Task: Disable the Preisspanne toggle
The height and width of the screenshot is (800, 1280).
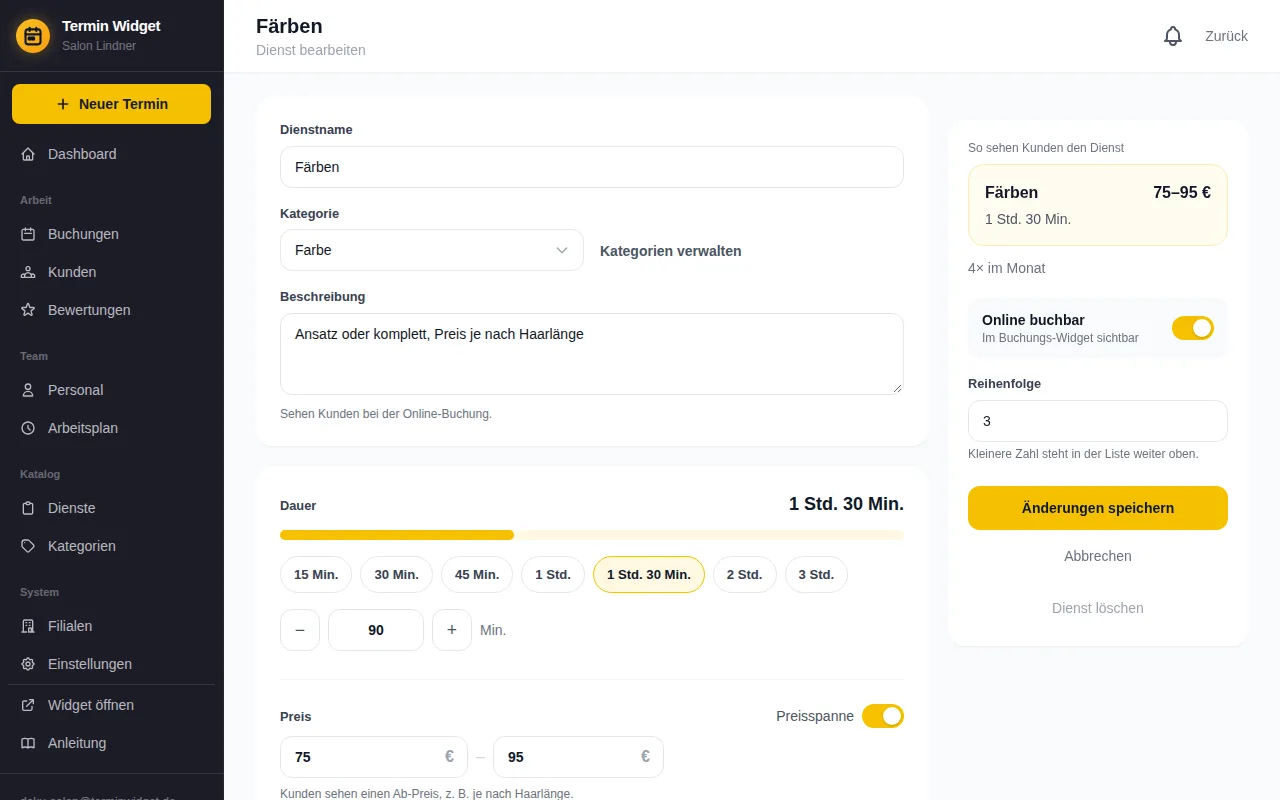Action: pos(883,716)
